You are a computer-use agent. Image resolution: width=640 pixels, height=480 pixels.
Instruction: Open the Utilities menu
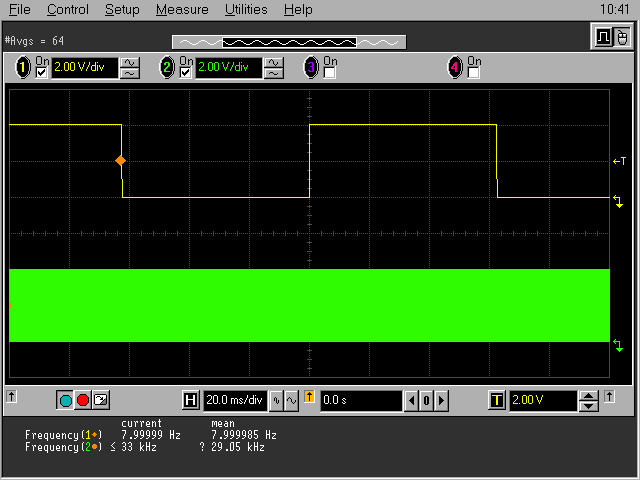pyautogui.click(x=246, y=10)
